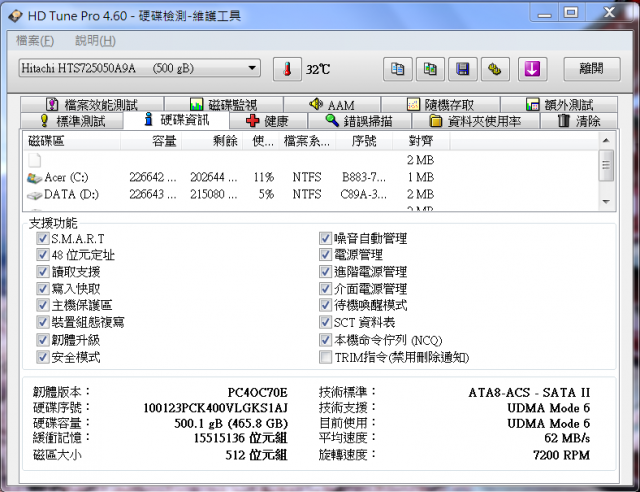Select the Acer (C:) partition row
Image resolution: width=640 pixels, height=492 pixels.
pos(311,178)
